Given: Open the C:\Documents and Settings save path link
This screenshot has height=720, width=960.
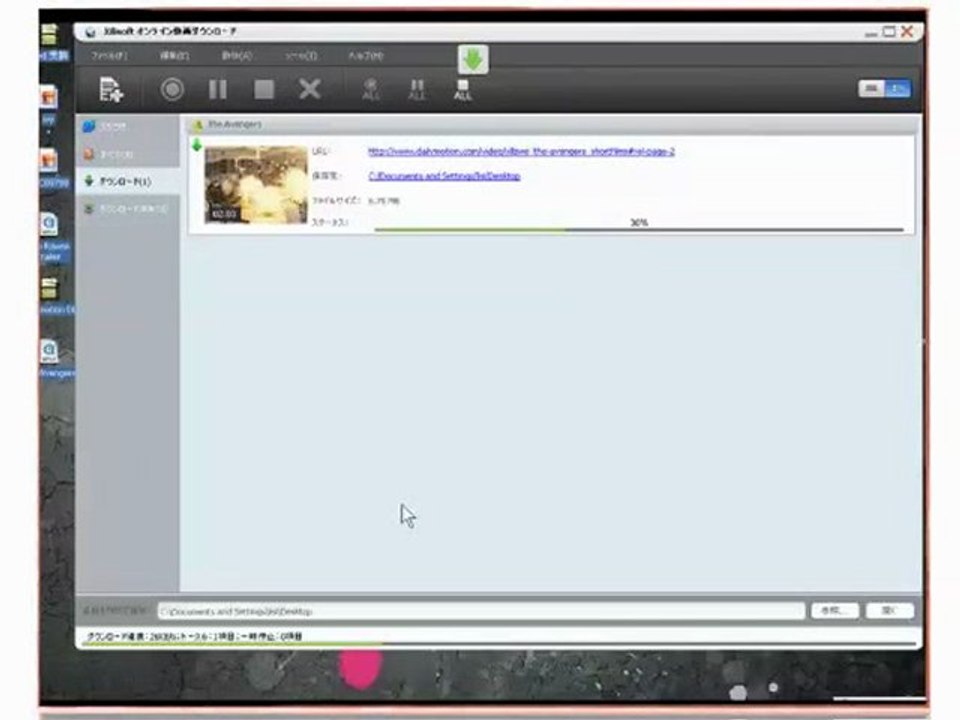Looking at the screenshot, I should click(x=444, y=176).
